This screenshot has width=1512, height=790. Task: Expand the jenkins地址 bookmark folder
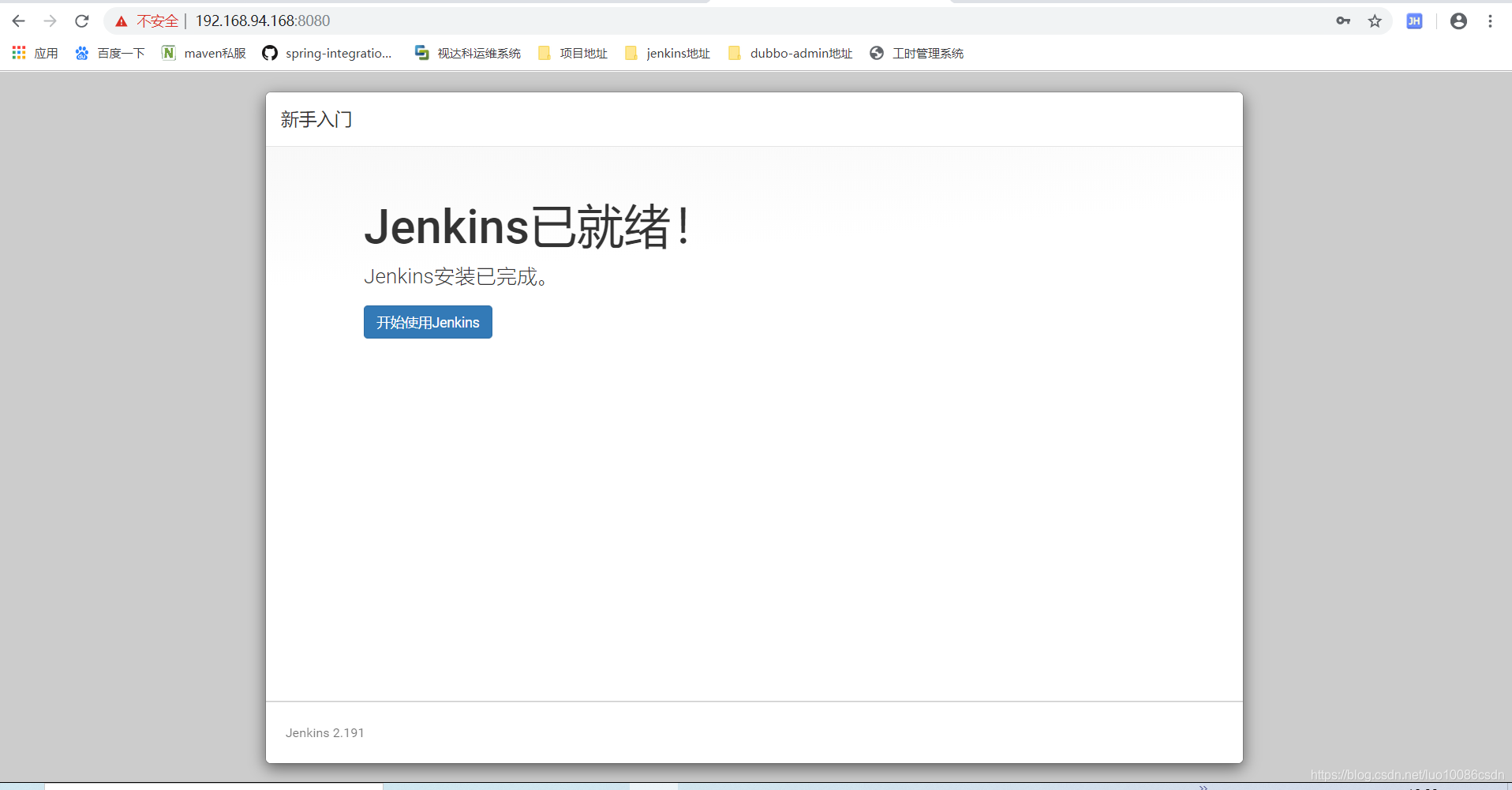coord(668,53)
